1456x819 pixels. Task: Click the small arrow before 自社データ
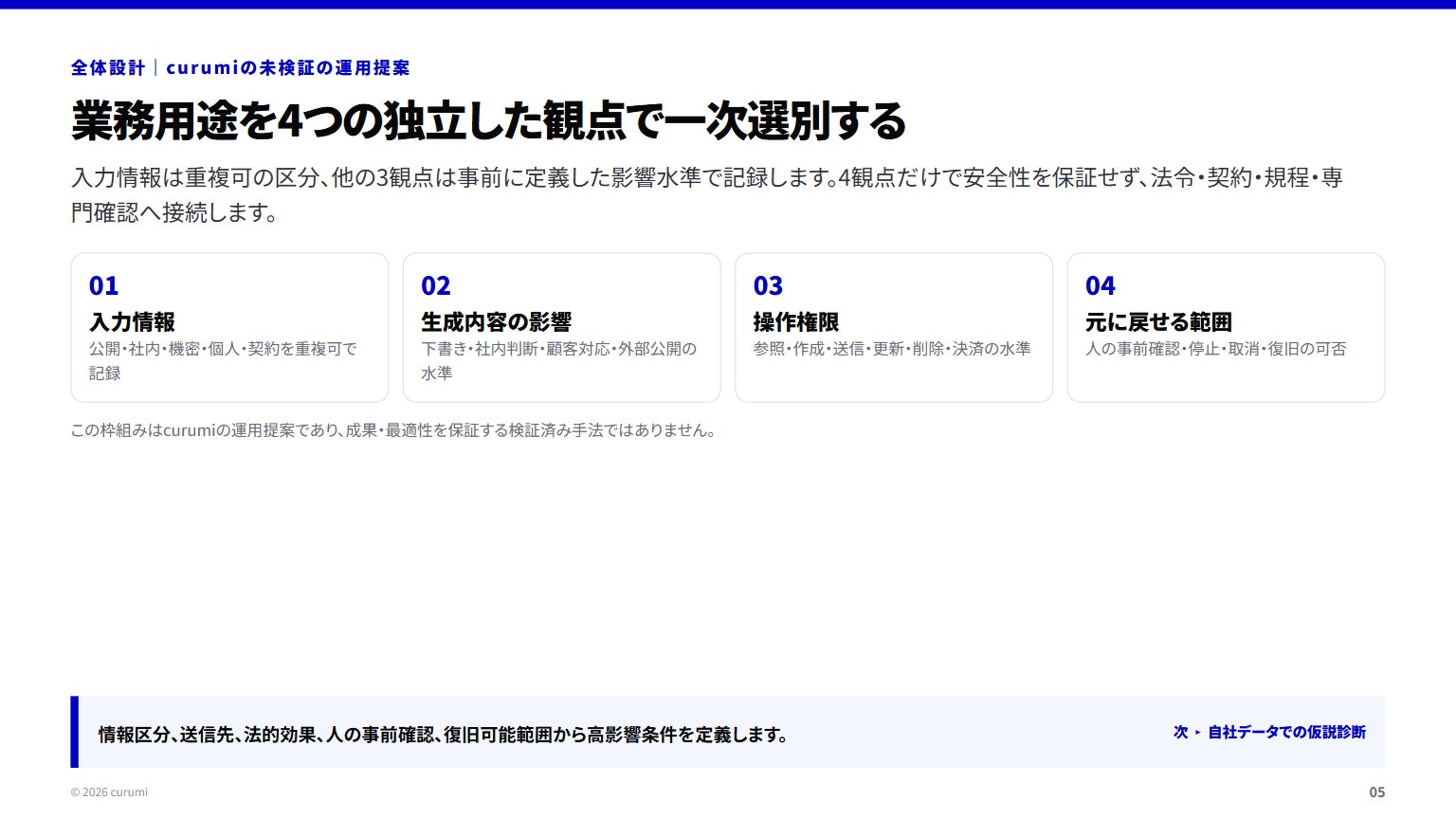point(1197,733)
